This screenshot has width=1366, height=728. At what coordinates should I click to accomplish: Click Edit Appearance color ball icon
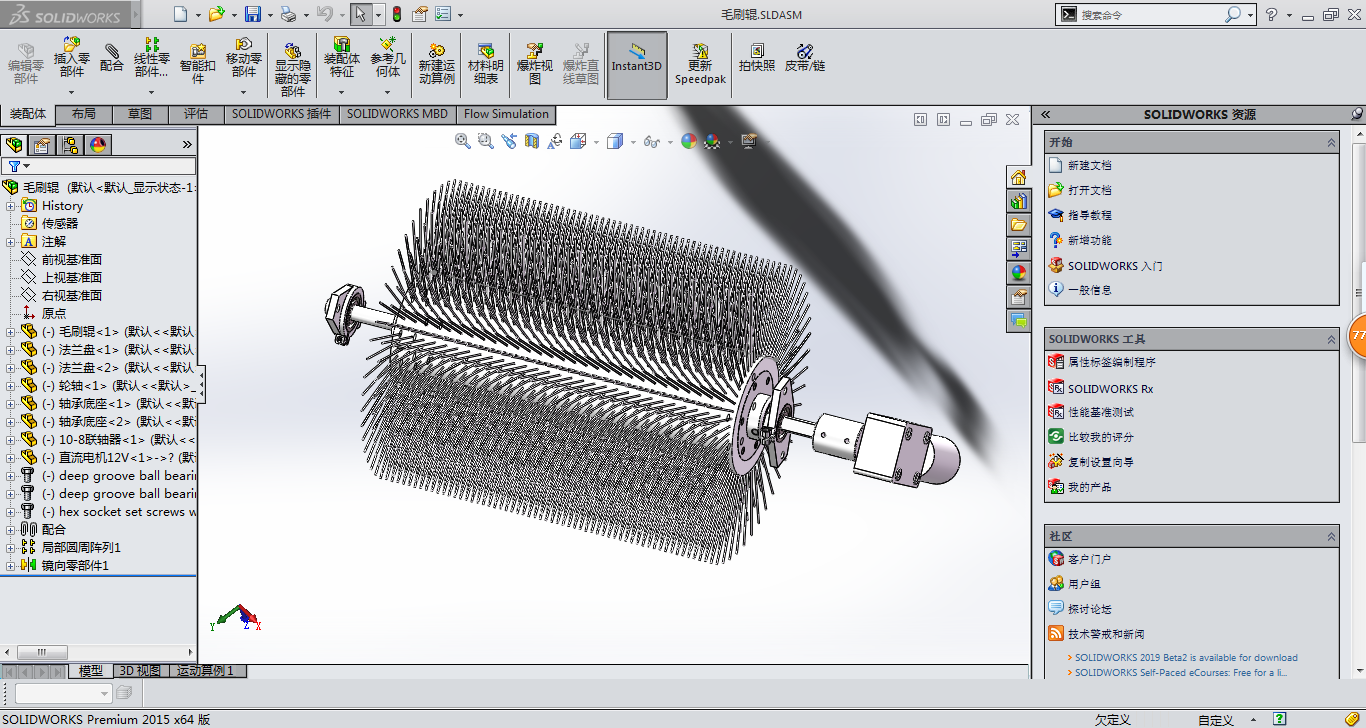689,141
